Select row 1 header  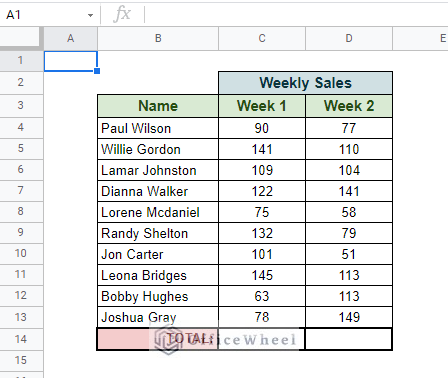(x=21, y=60)
